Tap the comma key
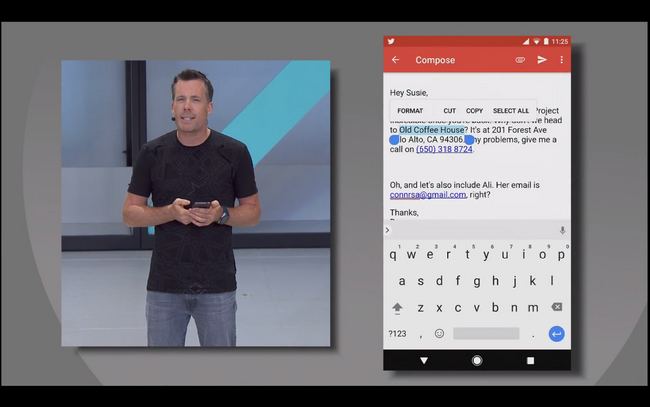 421,335
